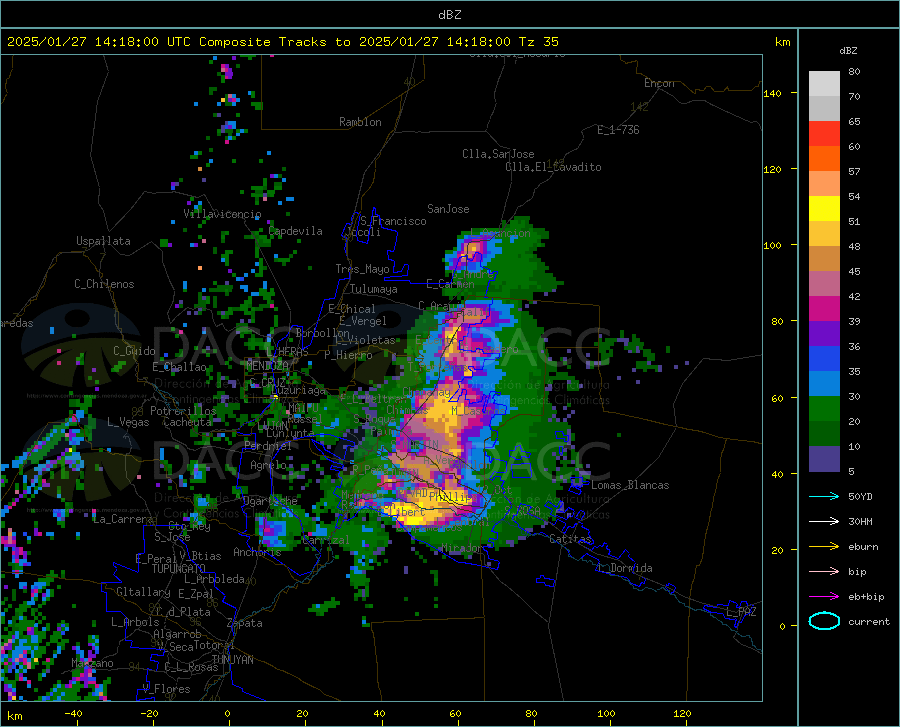Screen dimensions: 900x727
Task: Click the L_Vegas place label
Action: (128, 422)
